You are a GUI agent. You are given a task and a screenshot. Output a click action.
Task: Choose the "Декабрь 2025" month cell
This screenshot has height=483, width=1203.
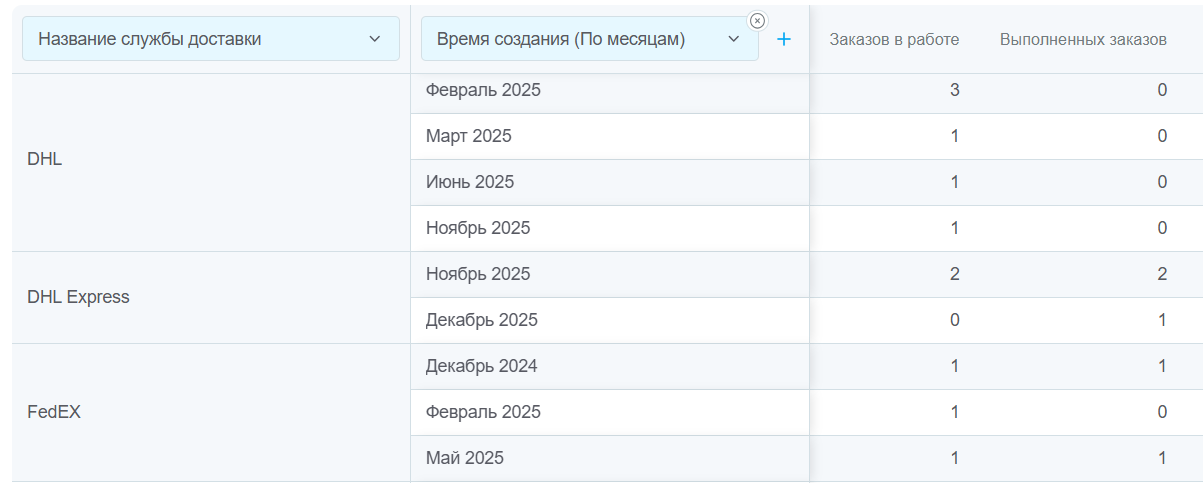point(482,320)
